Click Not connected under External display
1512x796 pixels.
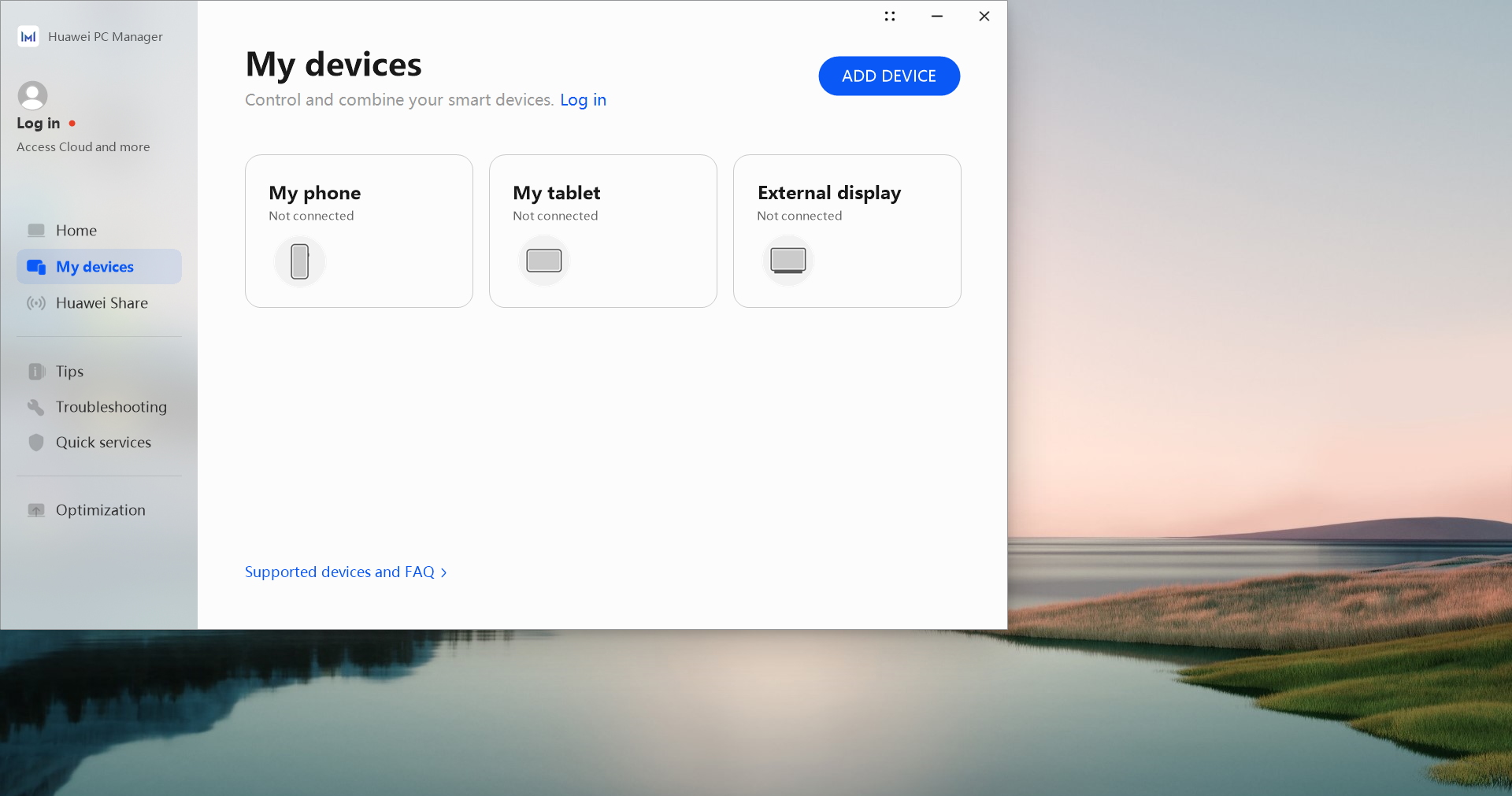799,216
